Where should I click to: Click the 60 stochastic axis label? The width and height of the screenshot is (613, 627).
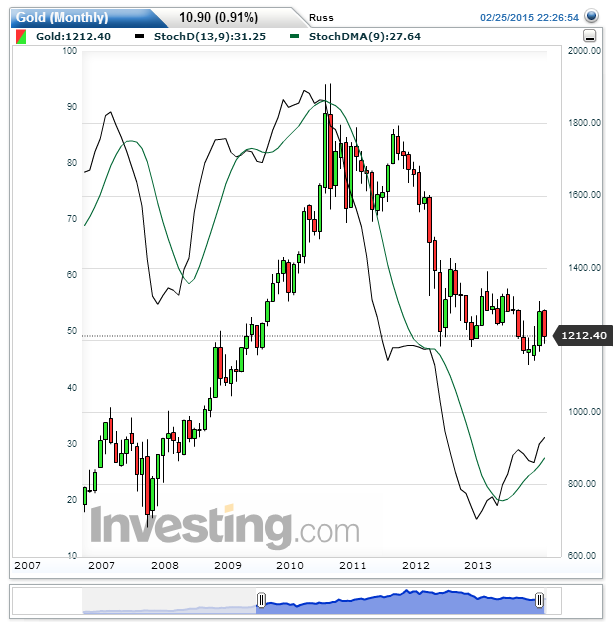(72, 275)
